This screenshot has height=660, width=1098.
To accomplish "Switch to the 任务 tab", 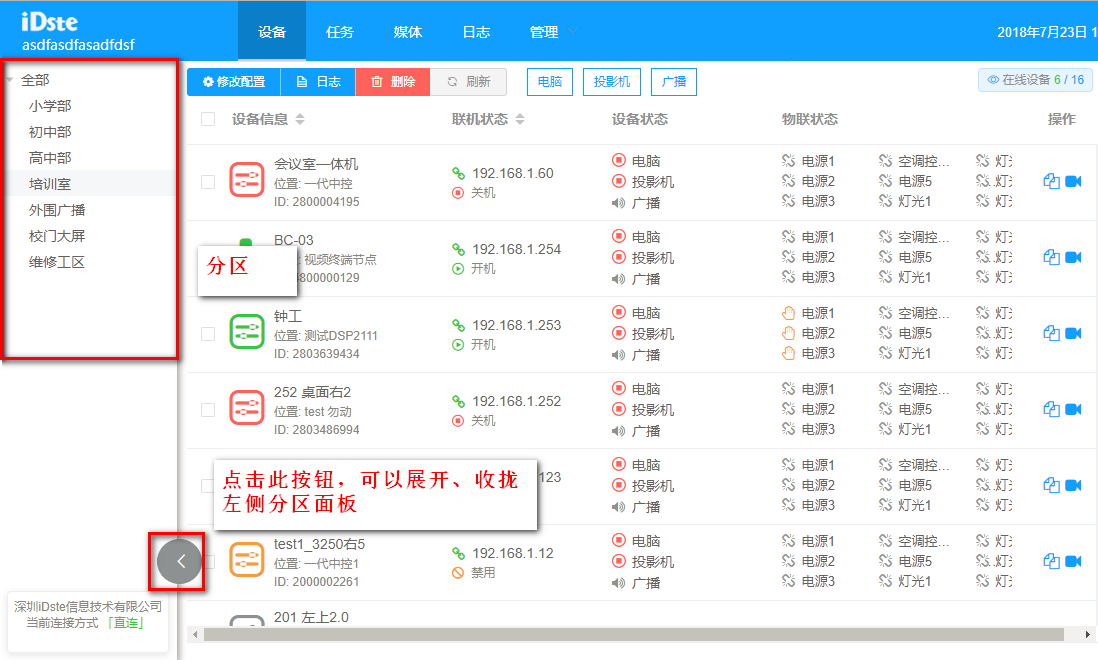I will pyautogui.click(x=340, y=32).
